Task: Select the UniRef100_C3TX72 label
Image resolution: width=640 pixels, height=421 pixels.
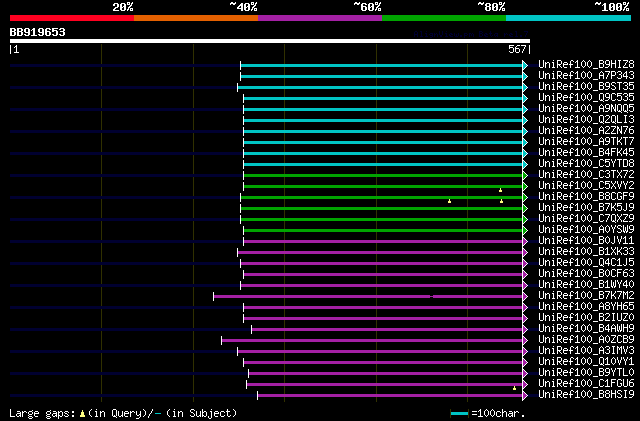Action: [x=586, y=175]
